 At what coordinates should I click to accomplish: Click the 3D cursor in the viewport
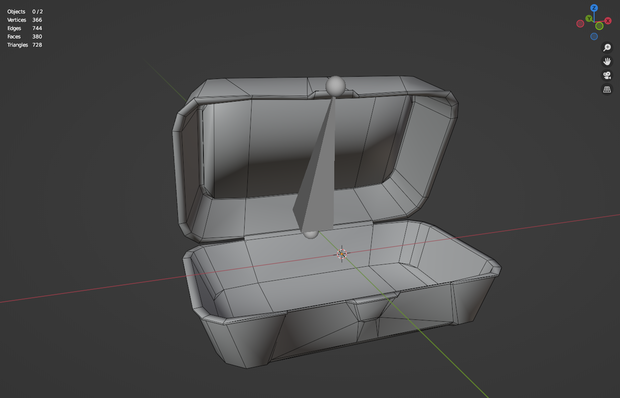[342, 254]
